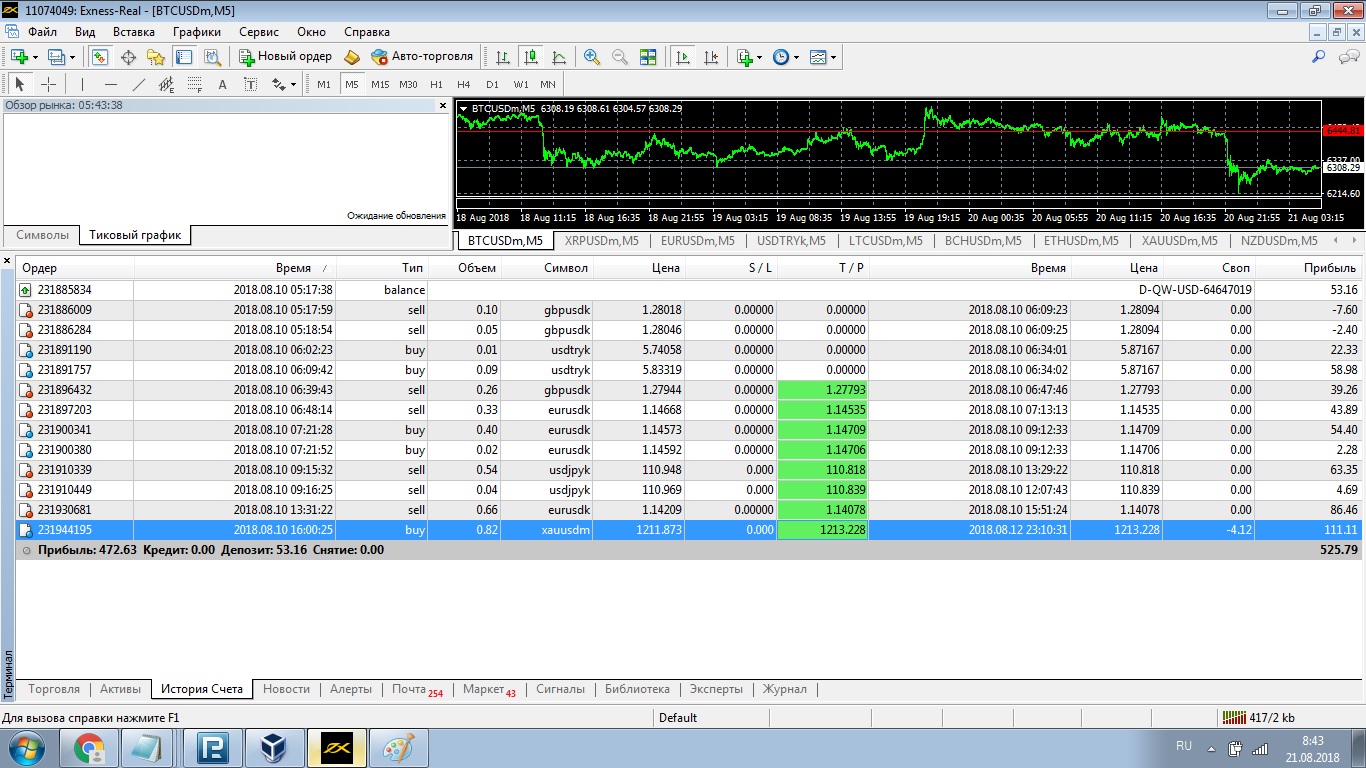Toggle the candlestick chart mode
Viewport: 1366px width, 768px height.
pos(530,57)
